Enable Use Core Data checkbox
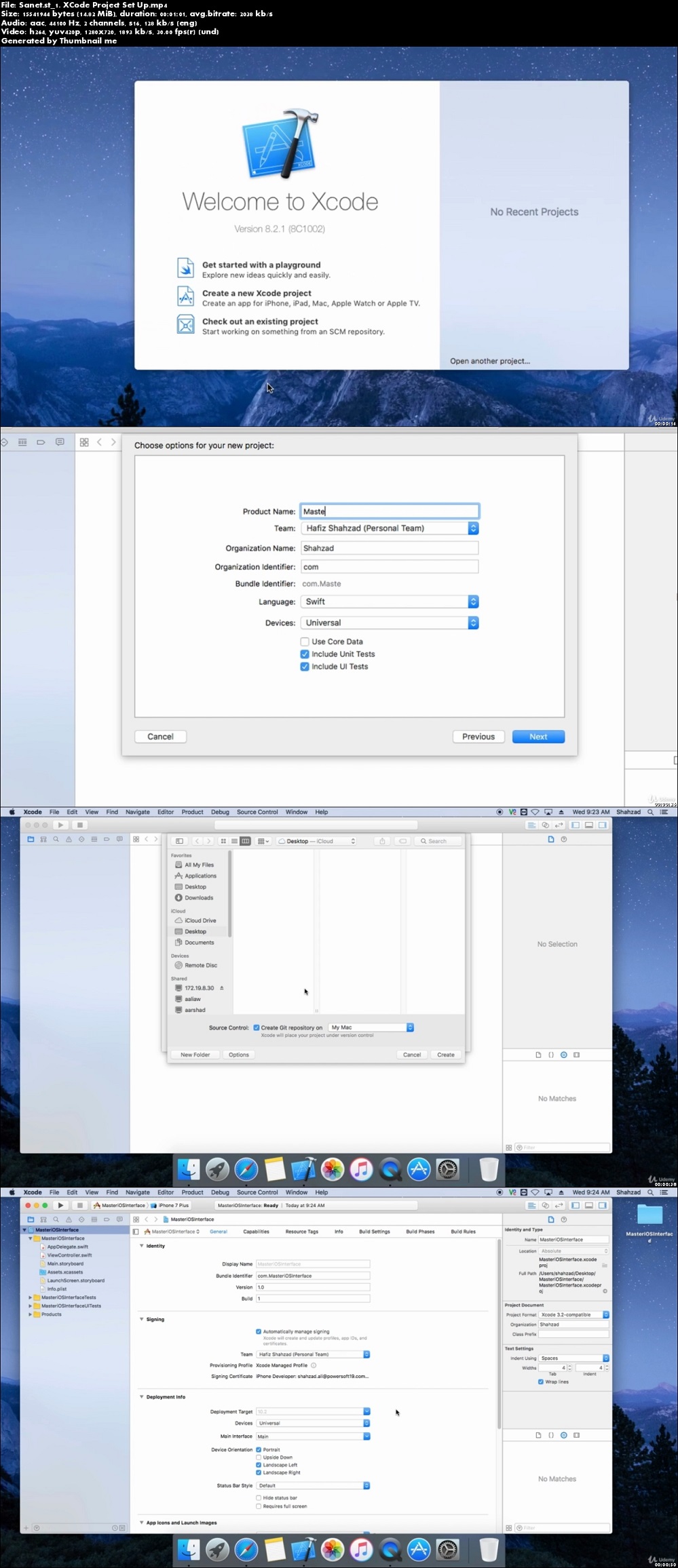 305,642
